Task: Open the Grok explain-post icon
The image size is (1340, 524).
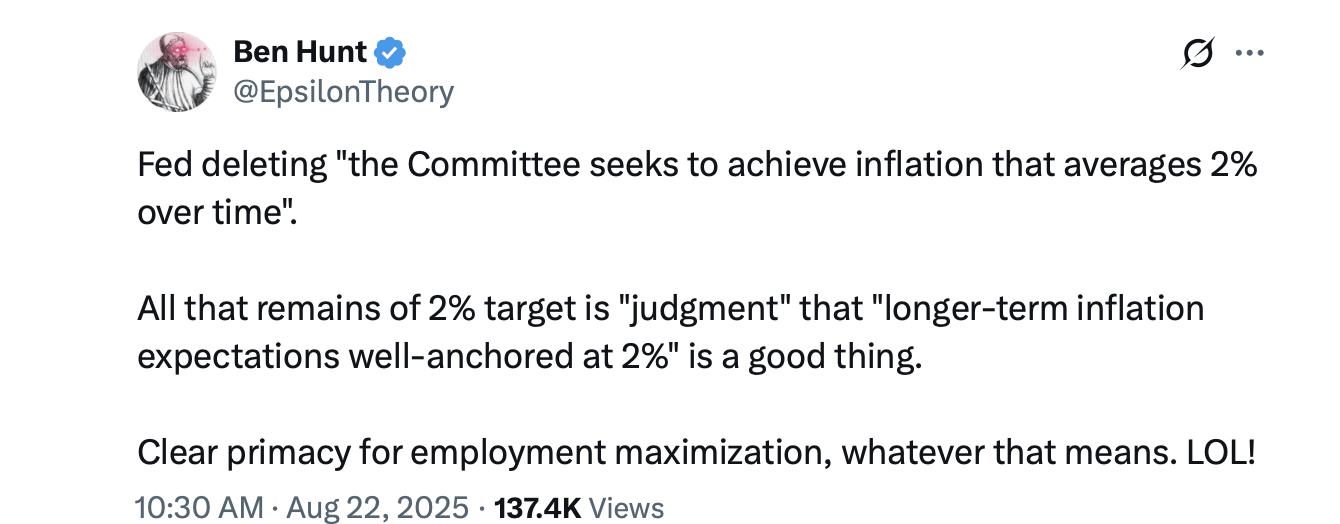Action: [x=1196, y=53]
